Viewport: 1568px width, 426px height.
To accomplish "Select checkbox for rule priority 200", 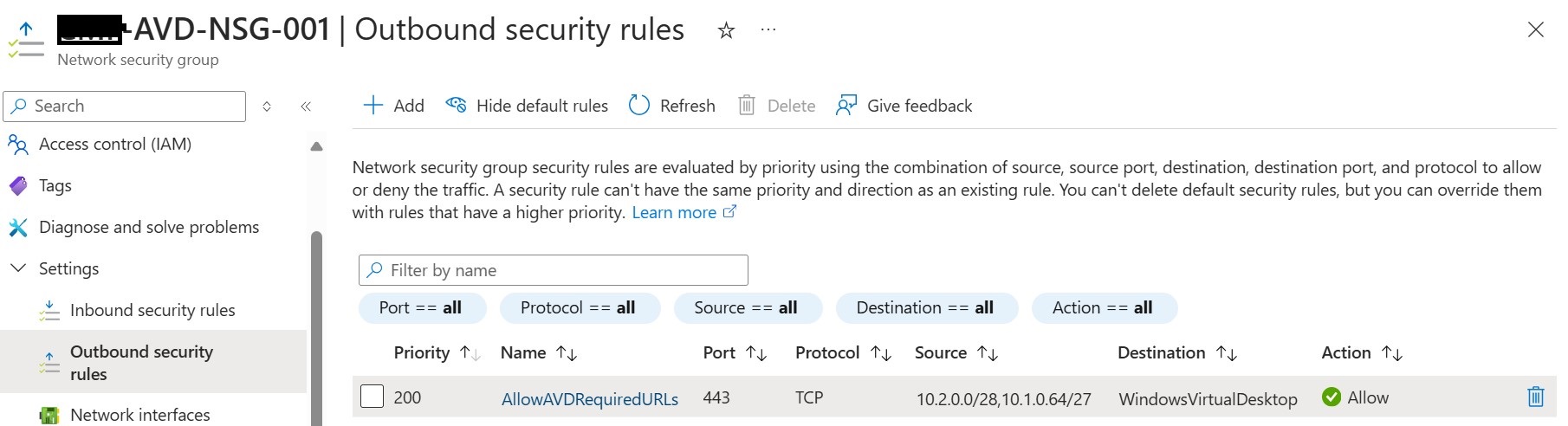I will click(x=372, y=397).
